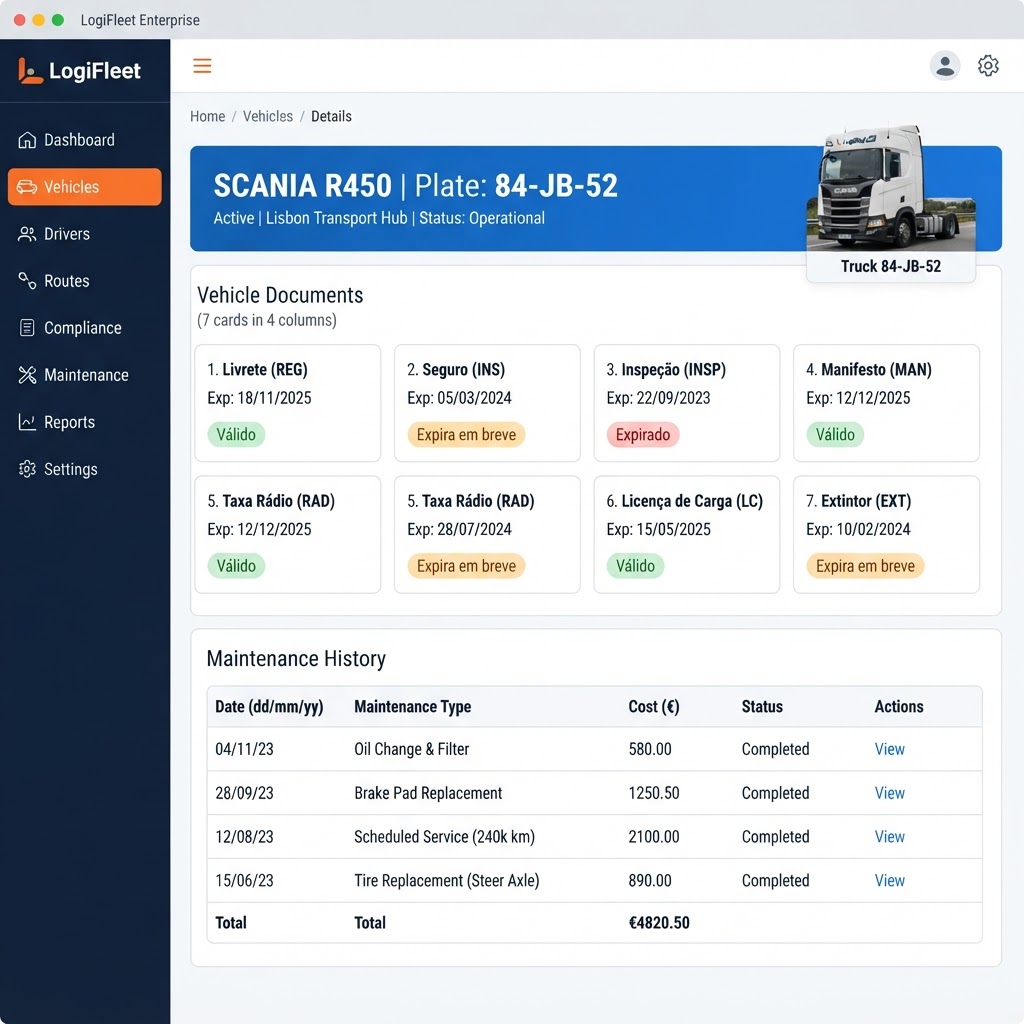1024x1024 pixels.
Task: Click the hamburger menu icon
Action: 202,66
